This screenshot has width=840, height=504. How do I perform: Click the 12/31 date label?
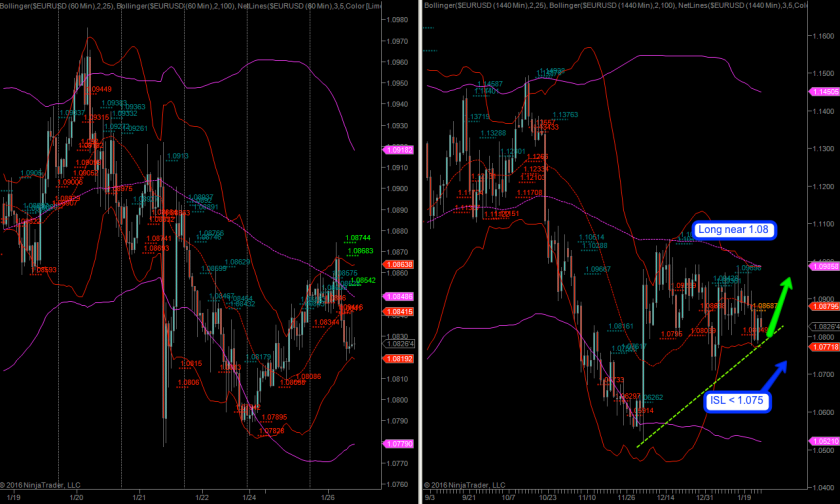click(705, 498)
